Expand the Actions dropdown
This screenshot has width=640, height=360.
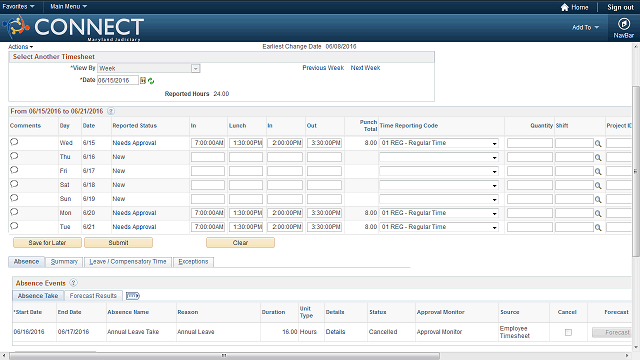click(20, 47)
